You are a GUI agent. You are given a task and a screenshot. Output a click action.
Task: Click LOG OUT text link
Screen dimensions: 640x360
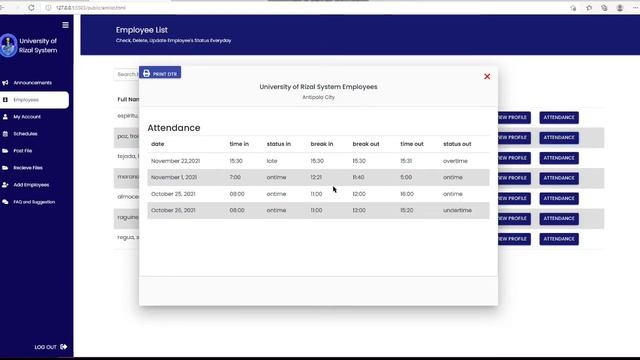(x=45, y=347)
